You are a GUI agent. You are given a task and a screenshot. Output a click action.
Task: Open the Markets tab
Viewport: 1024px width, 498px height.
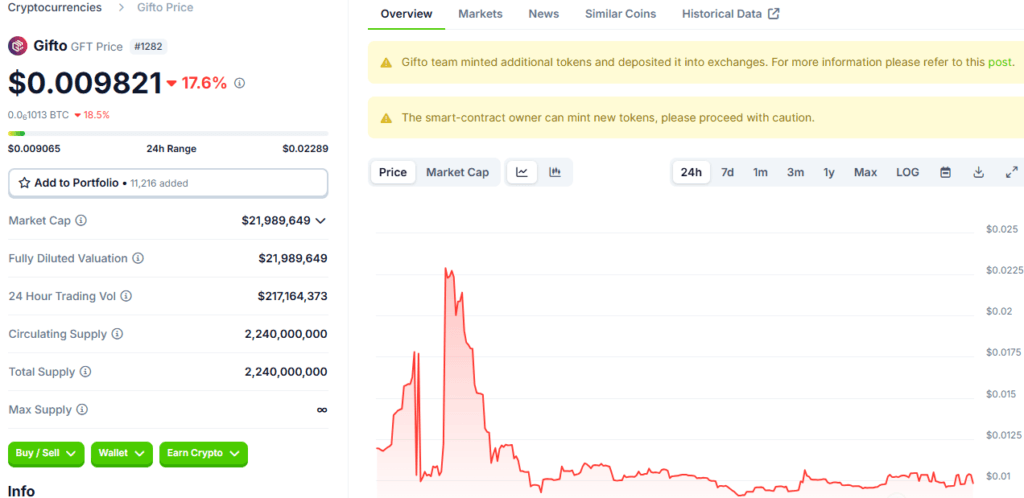point(480,14)
